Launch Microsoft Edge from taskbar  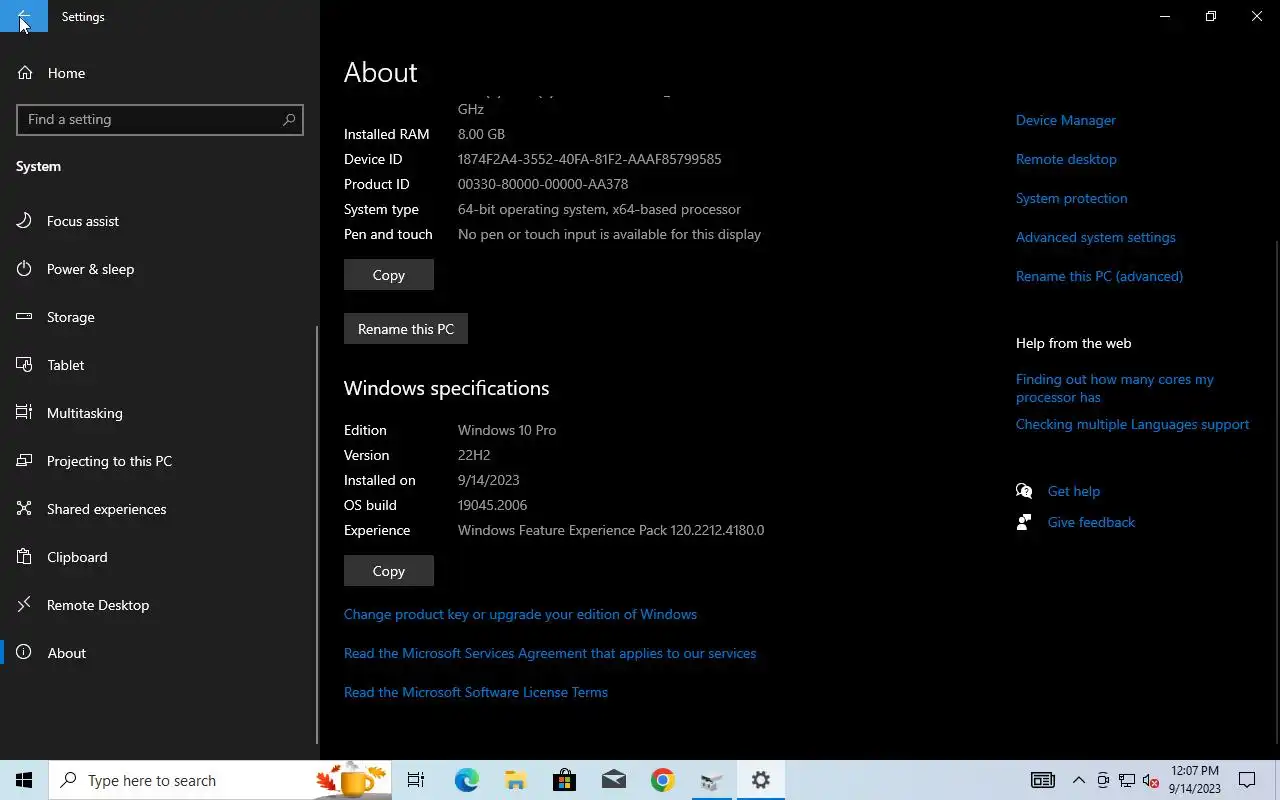click(466, 780)
